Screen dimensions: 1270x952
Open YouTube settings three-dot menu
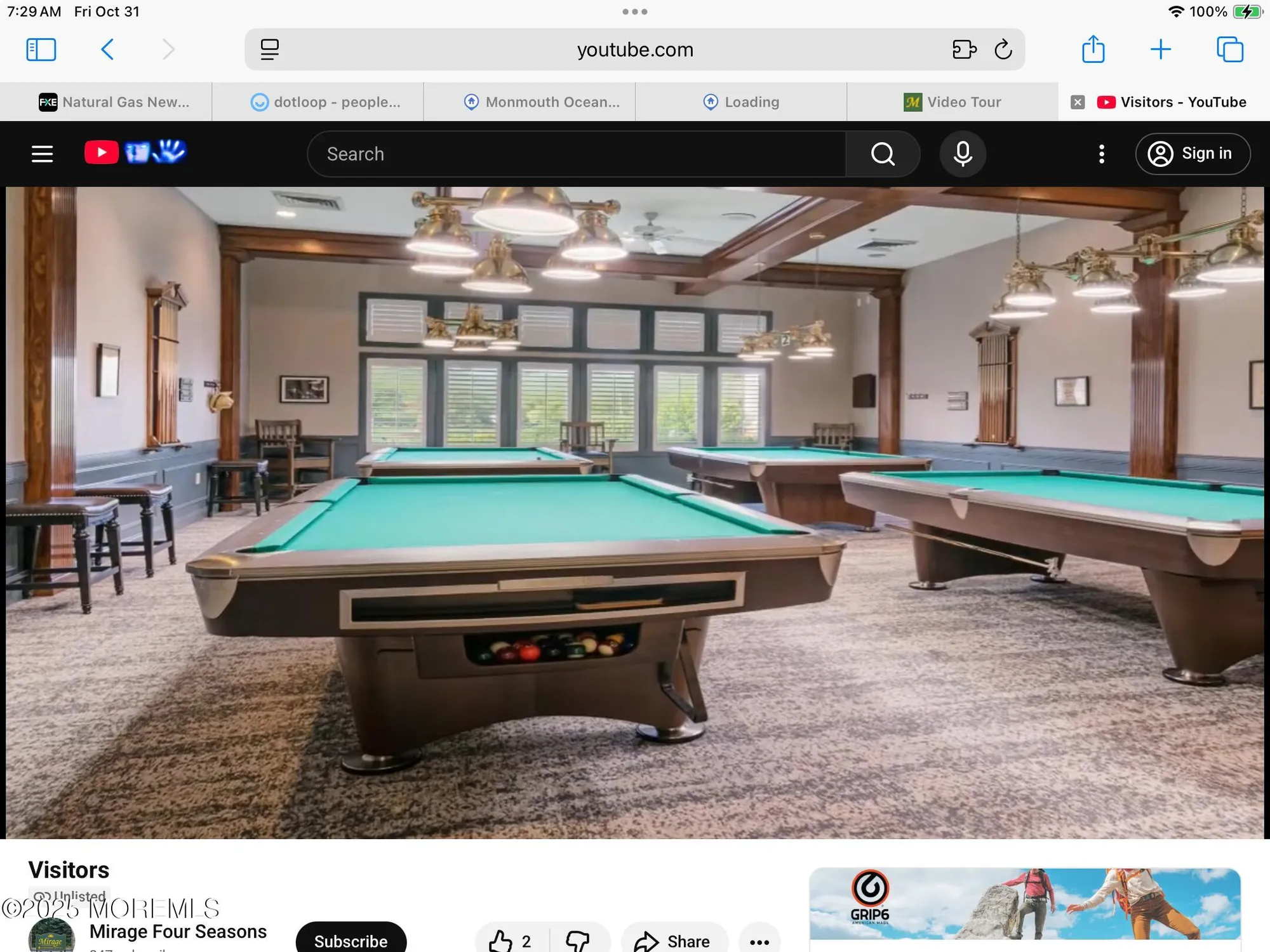1101,154
